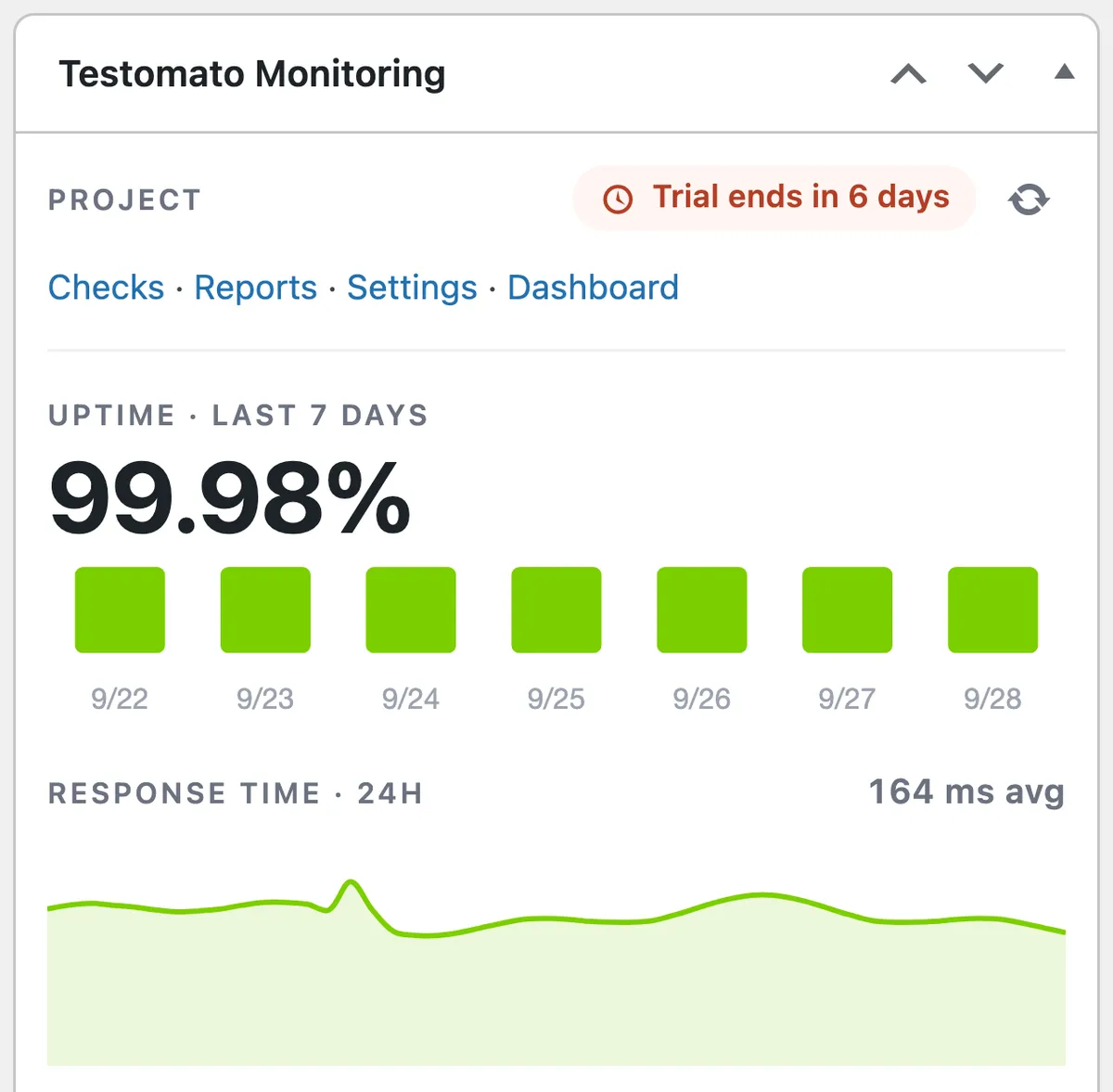Viewport: 1113px width, 1092px height.
Task: Click the 99.98% uptime value
Action: [229, 499]
